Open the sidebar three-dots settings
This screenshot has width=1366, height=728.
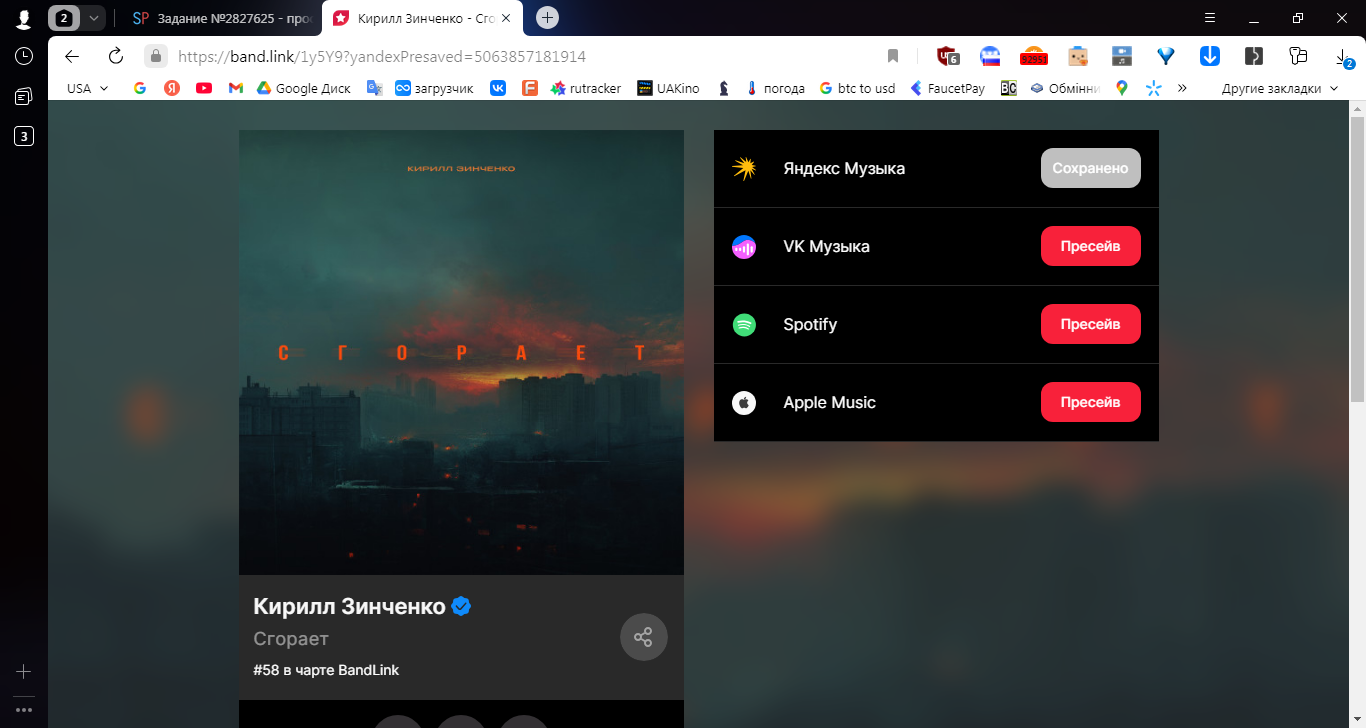coord(24,710)
